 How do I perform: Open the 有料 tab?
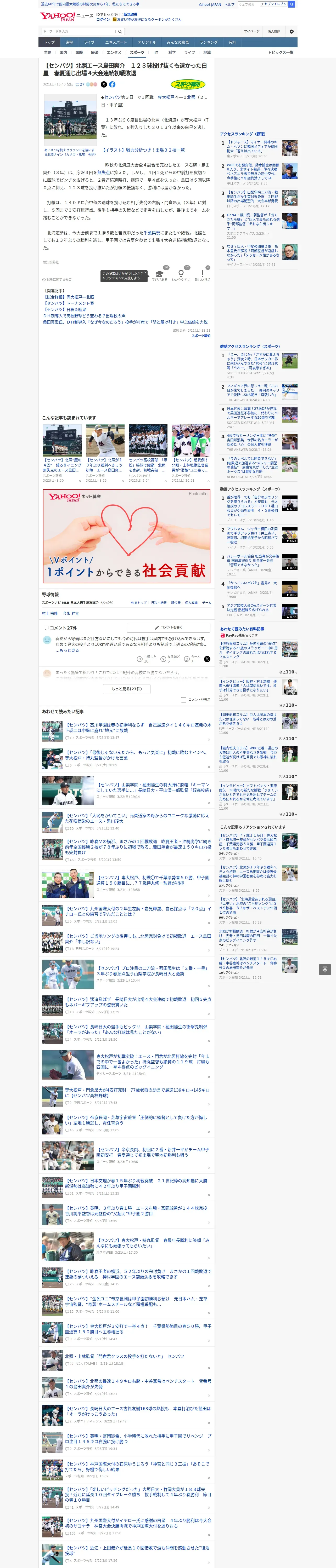click(232, 43)
